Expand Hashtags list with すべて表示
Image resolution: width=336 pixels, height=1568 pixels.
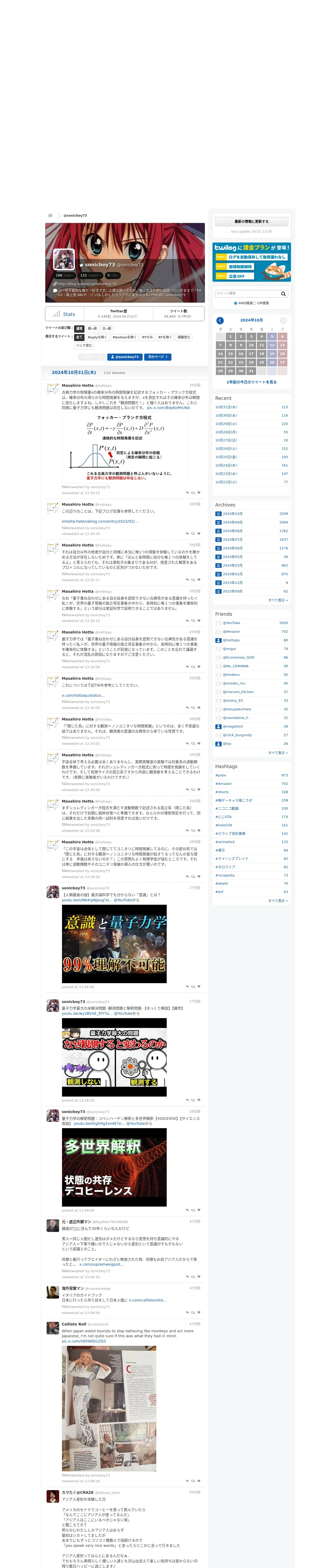click(x=278, y=901)
